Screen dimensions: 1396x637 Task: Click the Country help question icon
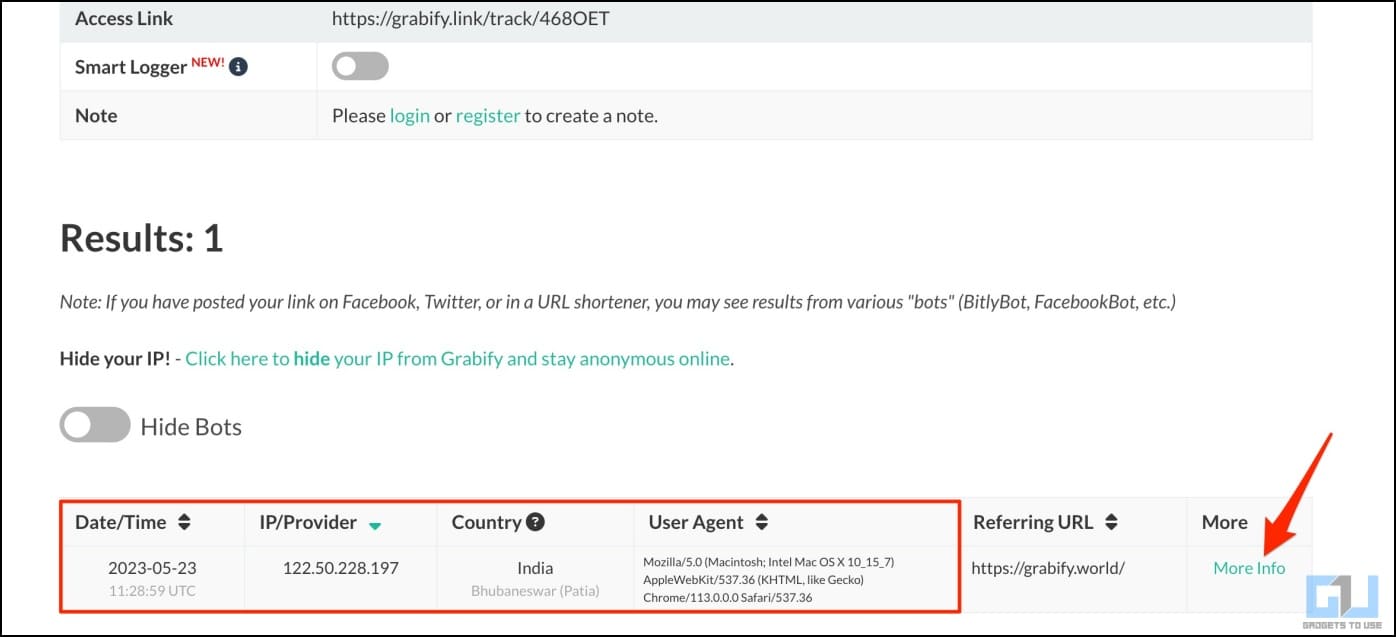point(536,522)
